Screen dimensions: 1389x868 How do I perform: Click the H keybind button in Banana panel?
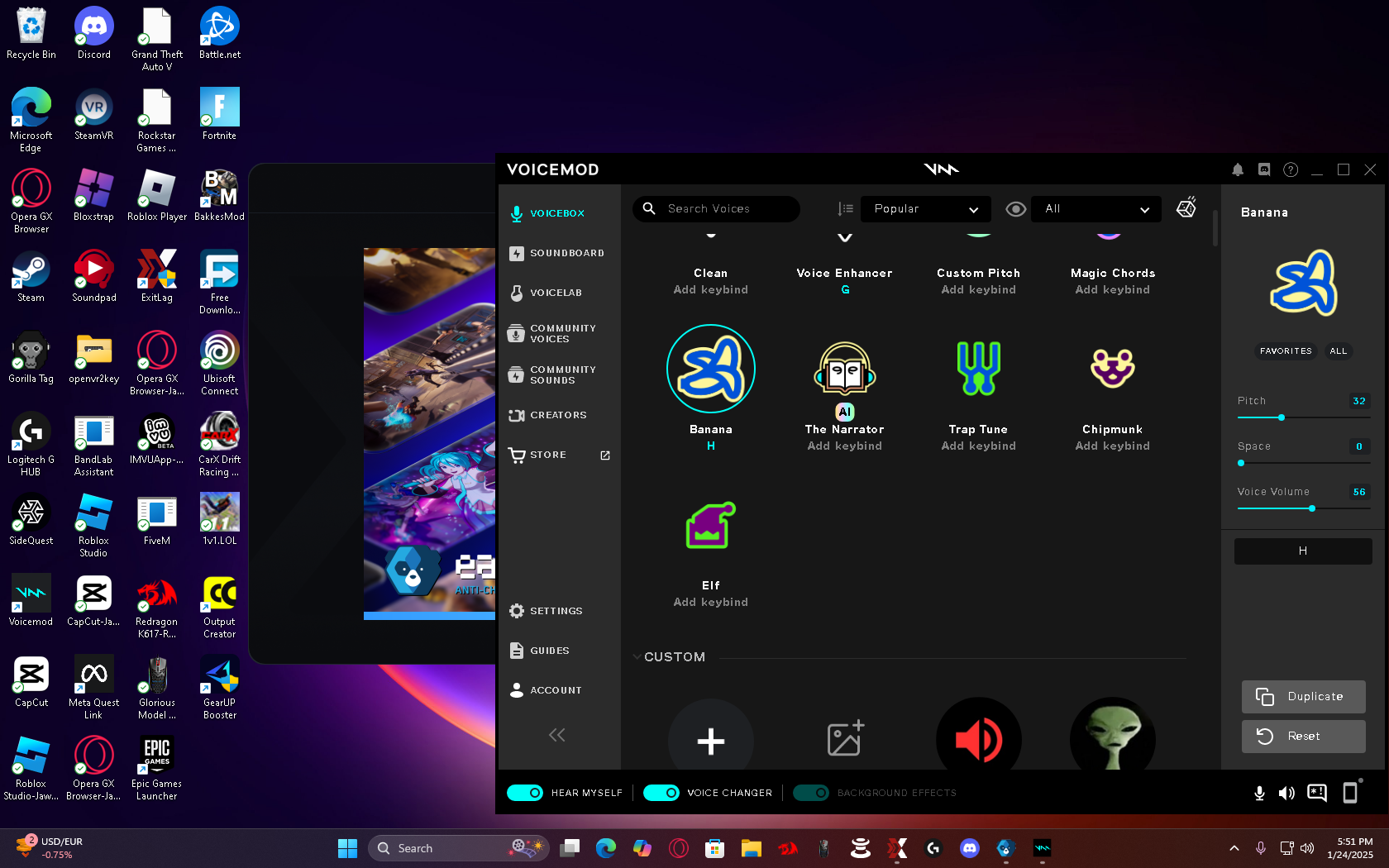(x=1303, y=551)
